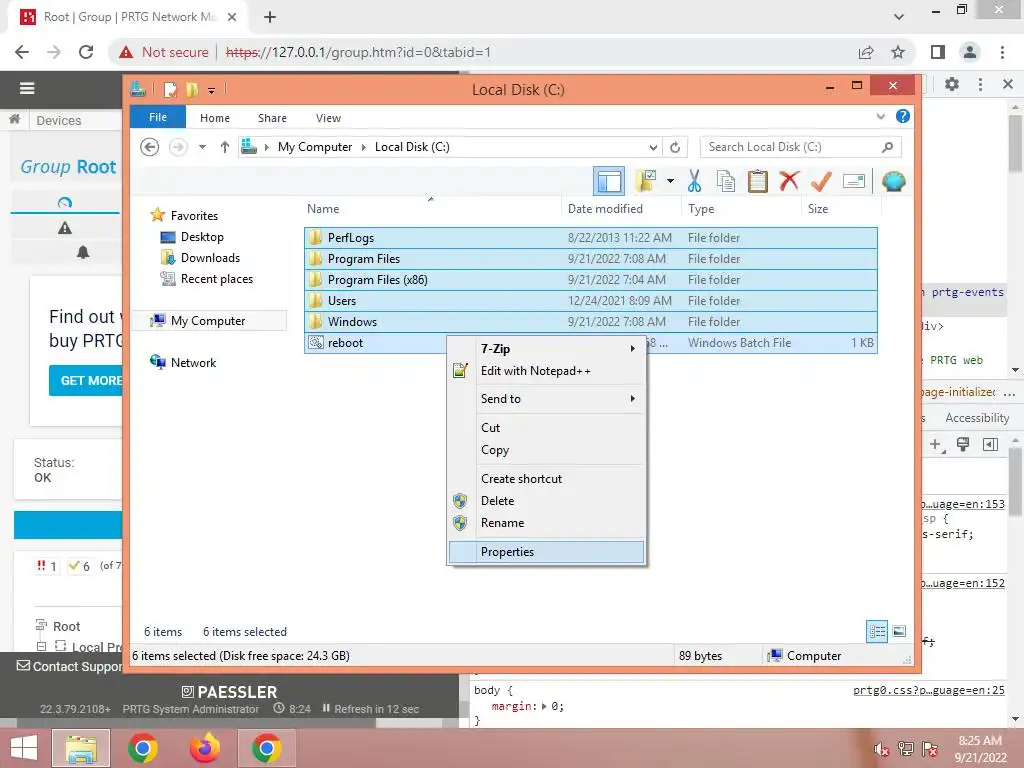Sort by the Name column header
Image resolution: width=1024 pixels, height=768 pixels.
431,208
